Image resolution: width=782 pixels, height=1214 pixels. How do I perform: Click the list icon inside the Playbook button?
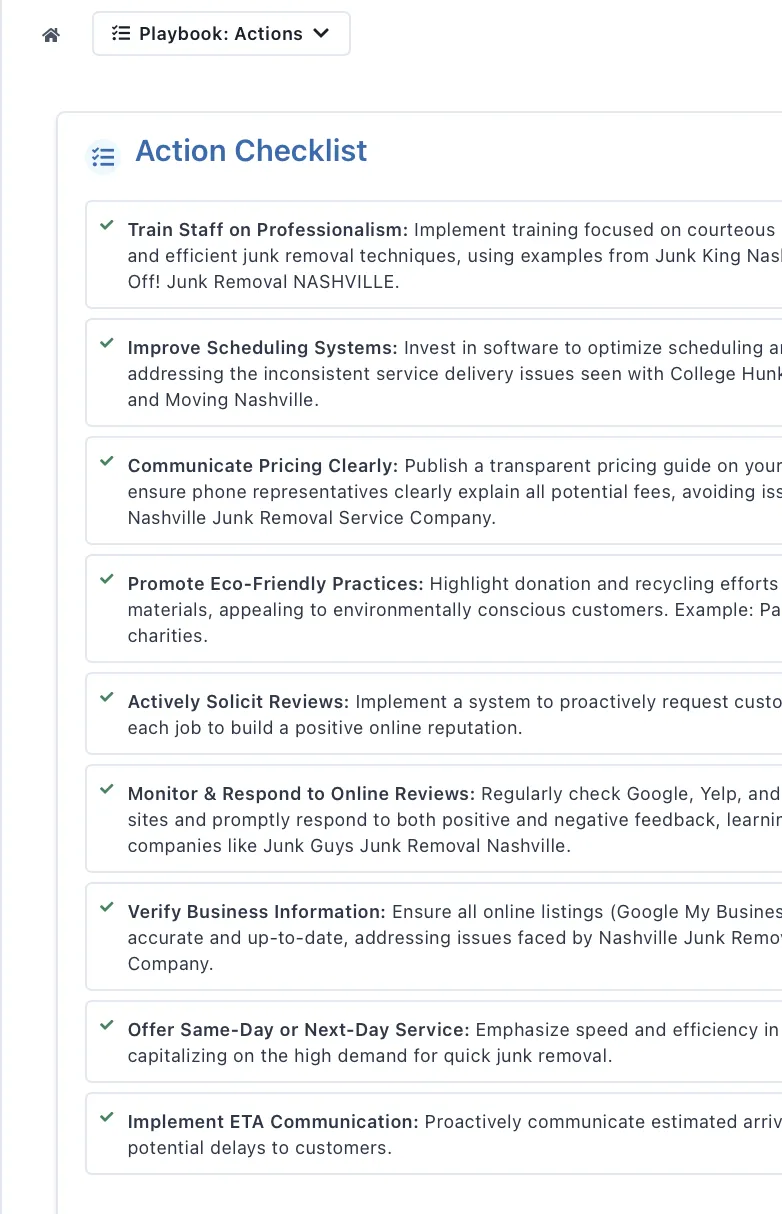point(121,34)
